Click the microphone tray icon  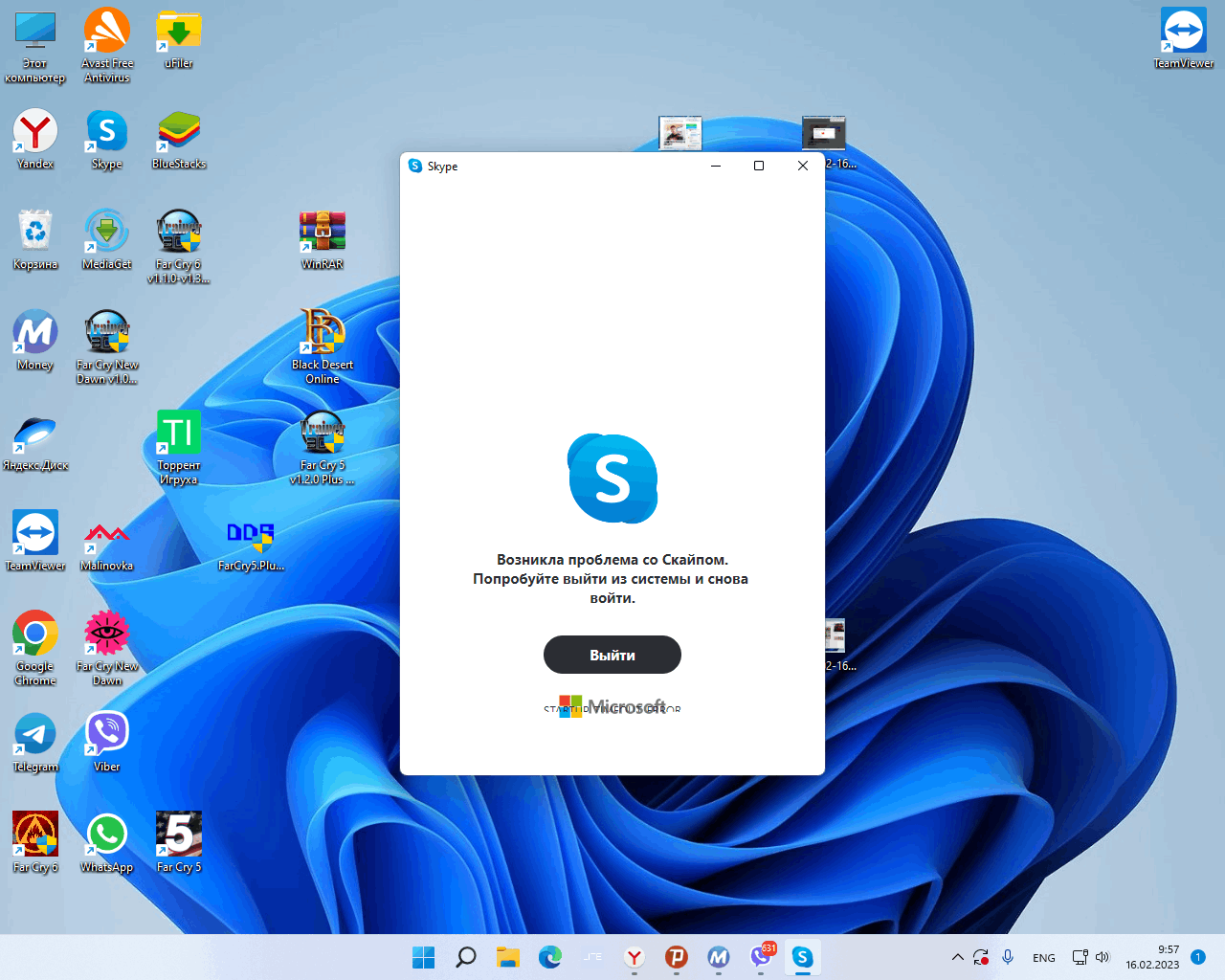[1008, 957]
